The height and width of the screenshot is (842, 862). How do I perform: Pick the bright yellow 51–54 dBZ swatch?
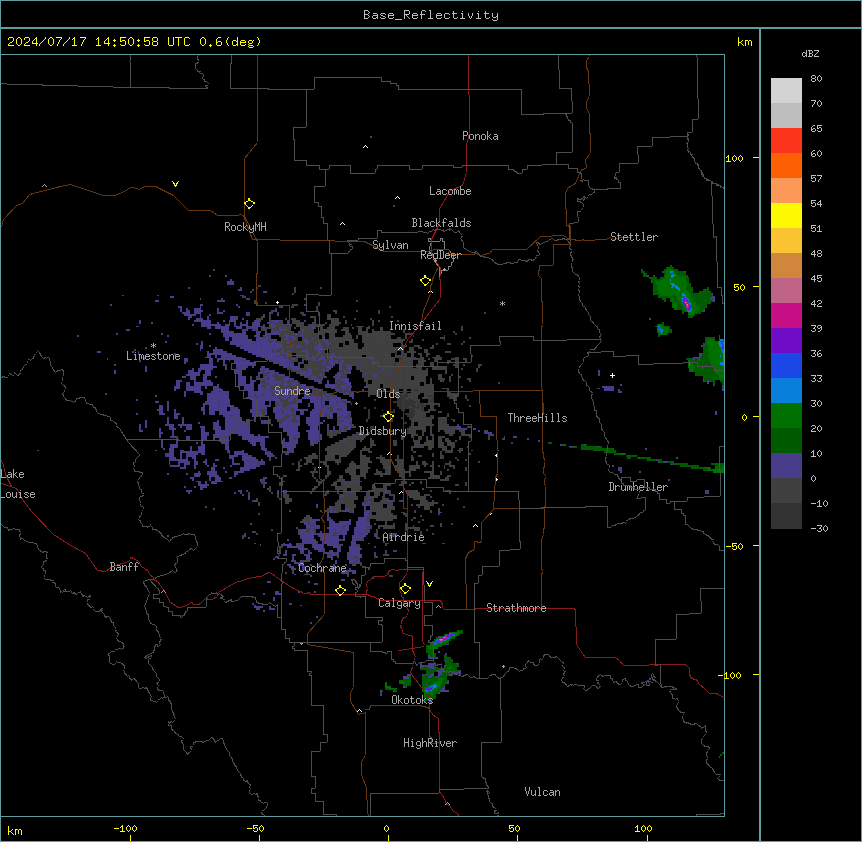[x=786, y=215]
